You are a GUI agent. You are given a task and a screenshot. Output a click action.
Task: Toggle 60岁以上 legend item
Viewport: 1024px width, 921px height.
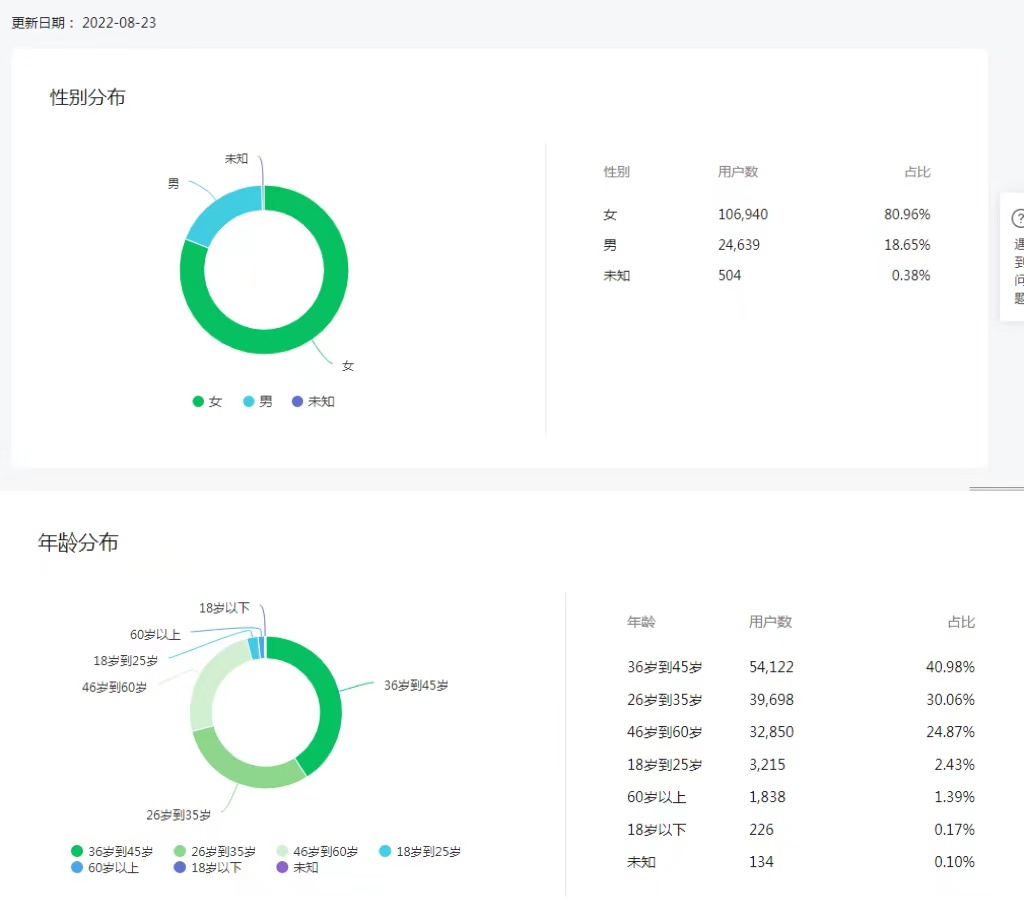105,868
